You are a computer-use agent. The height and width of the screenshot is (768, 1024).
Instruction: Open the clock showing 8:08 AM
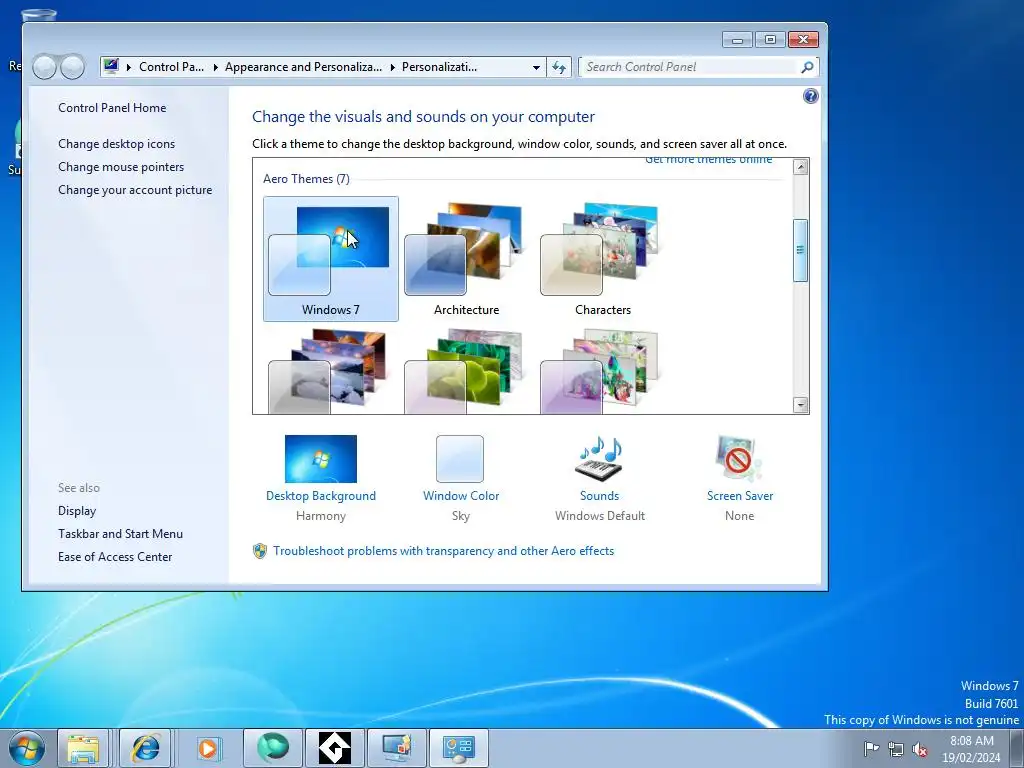point(971,749)
